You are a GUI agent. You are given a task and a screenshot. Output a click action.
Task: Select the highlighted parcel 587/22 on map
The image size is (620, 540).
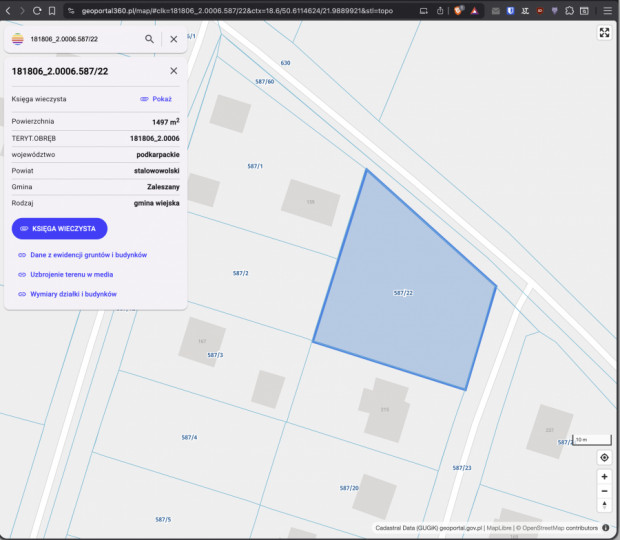click(405, 290)
